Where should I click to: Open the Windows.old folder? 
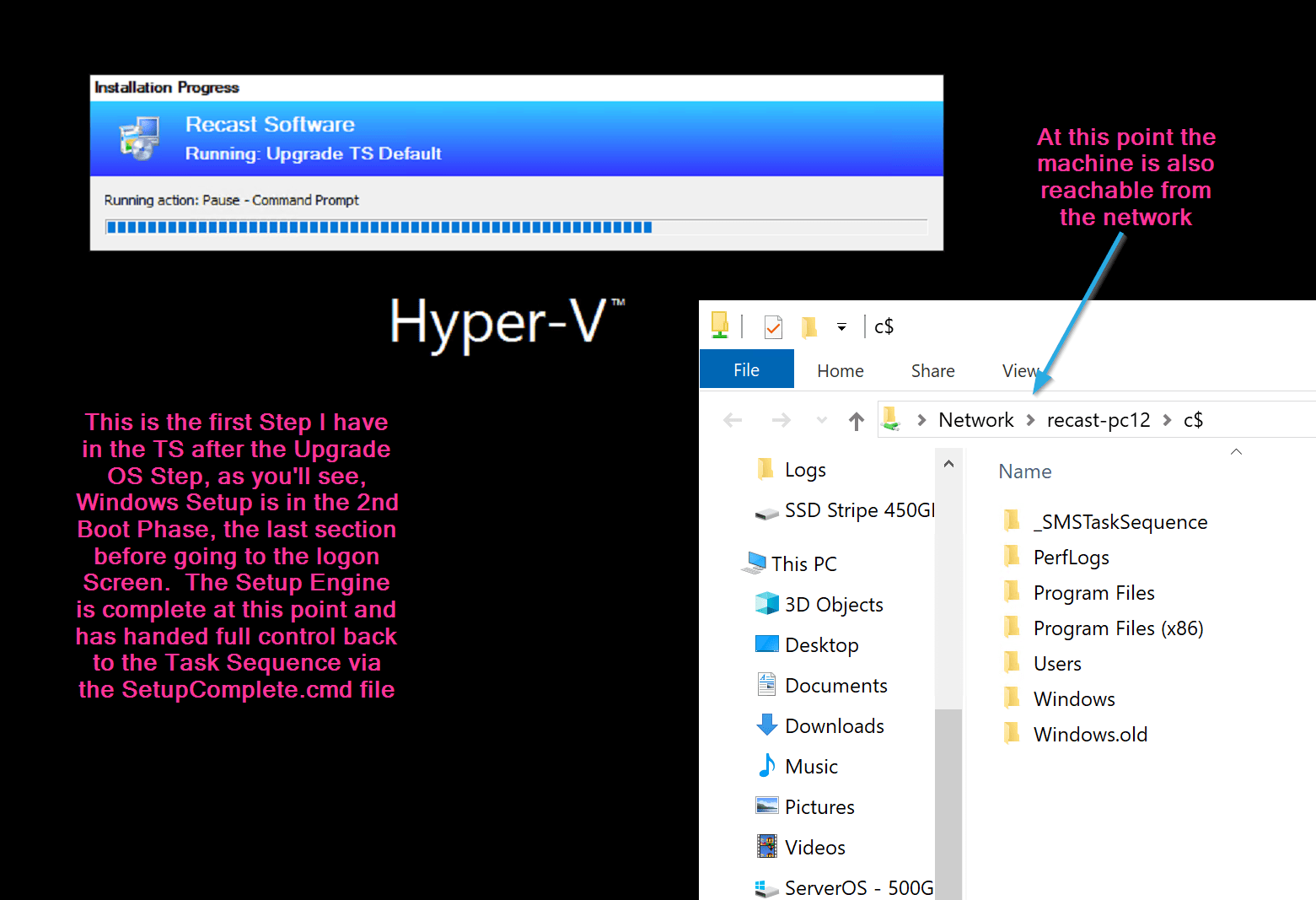(x=1089, y=735)
